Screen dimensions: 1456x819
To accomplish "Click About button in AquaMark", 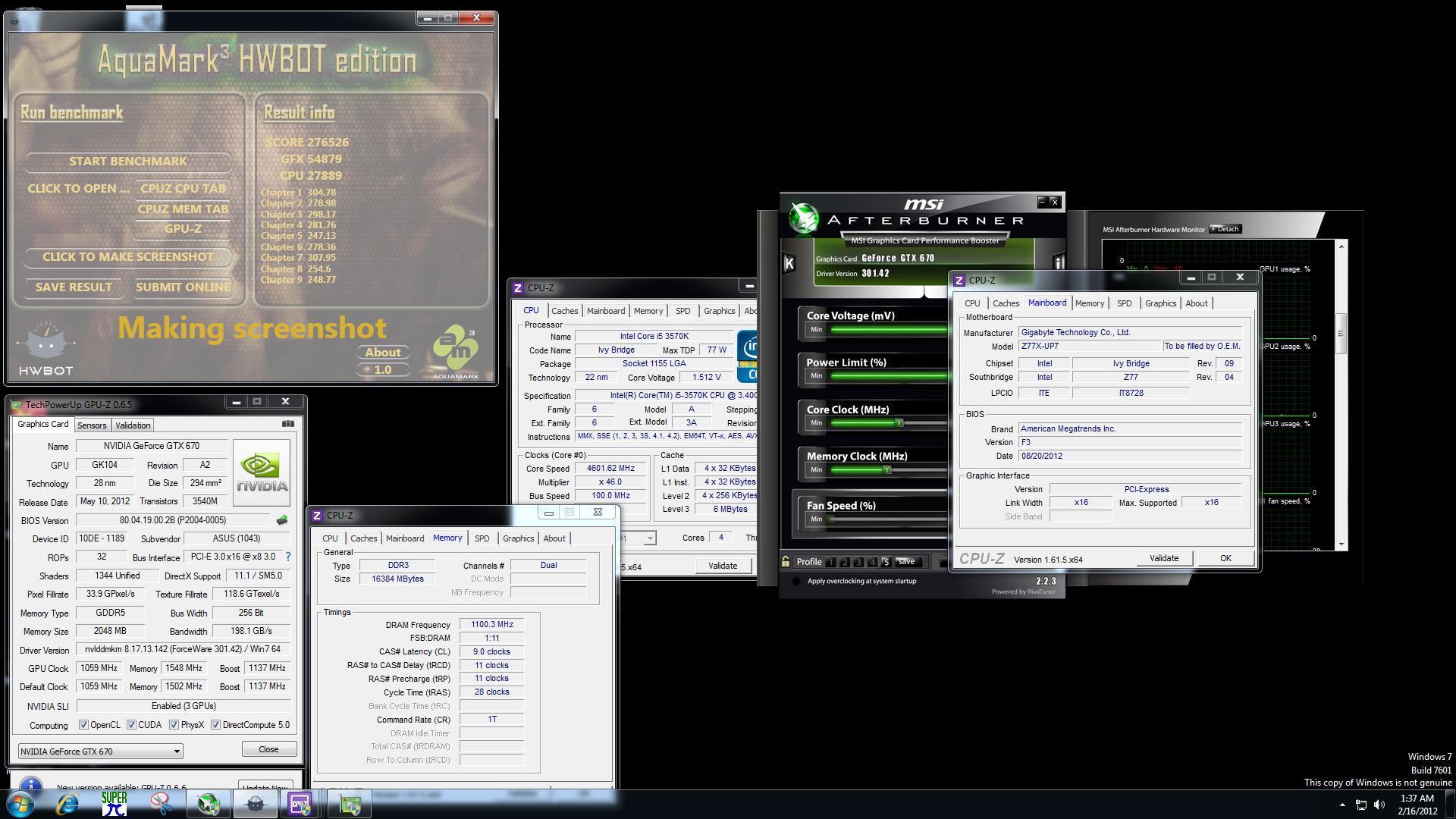I will [382, 353].
